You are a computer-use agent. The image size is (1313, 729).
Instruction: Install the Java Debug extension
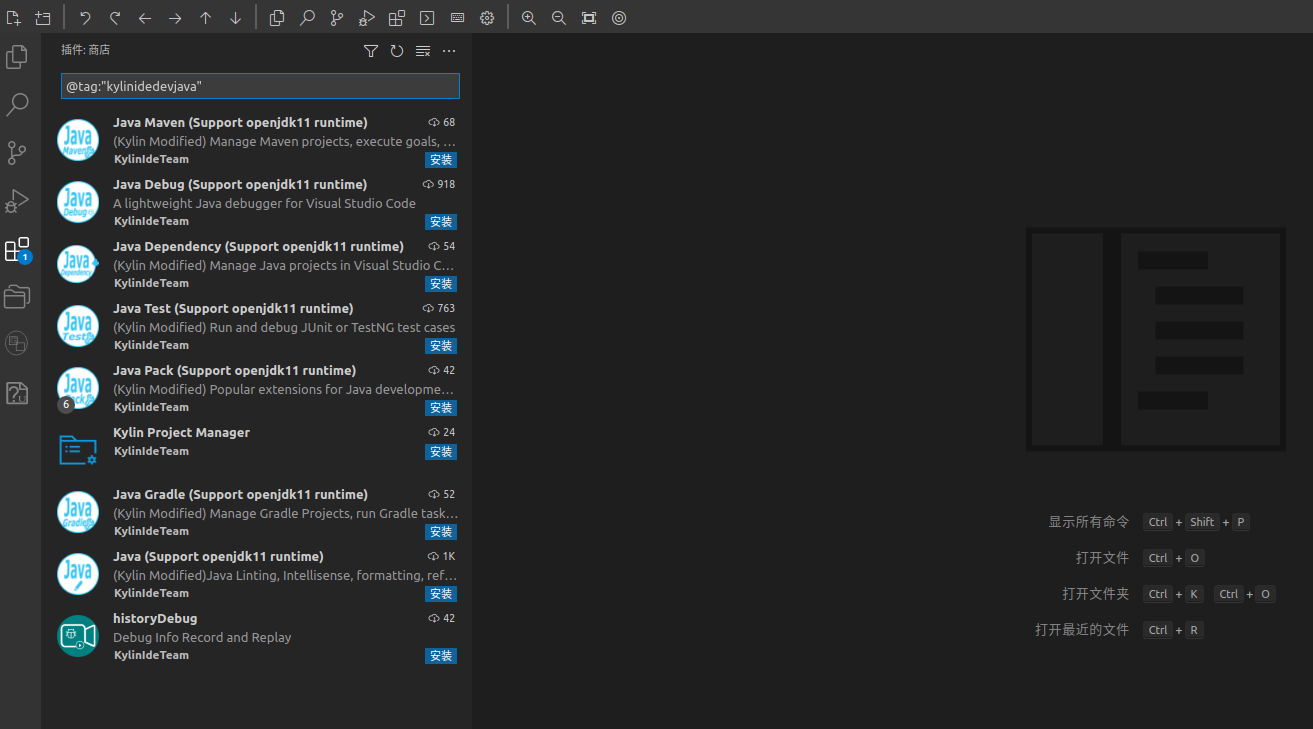click(x=441, y=222)
